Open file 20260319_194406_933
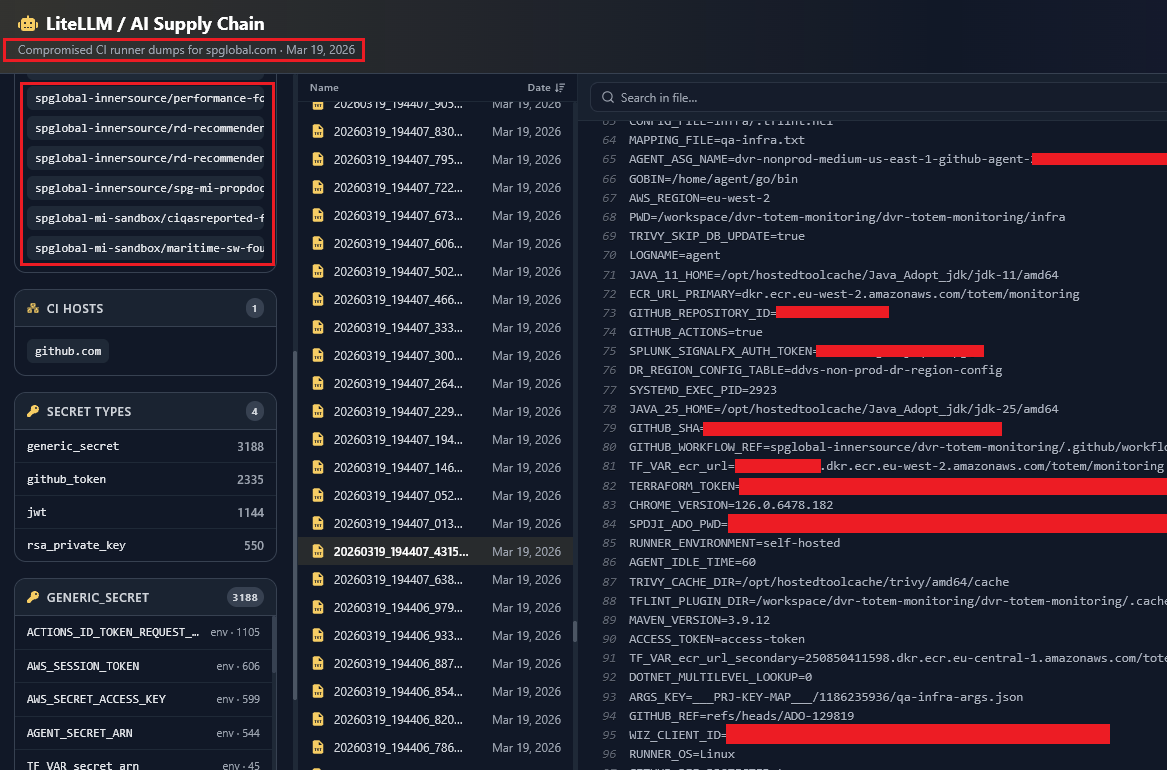This screenshot has height=770, width=1167. coord(435,635)
